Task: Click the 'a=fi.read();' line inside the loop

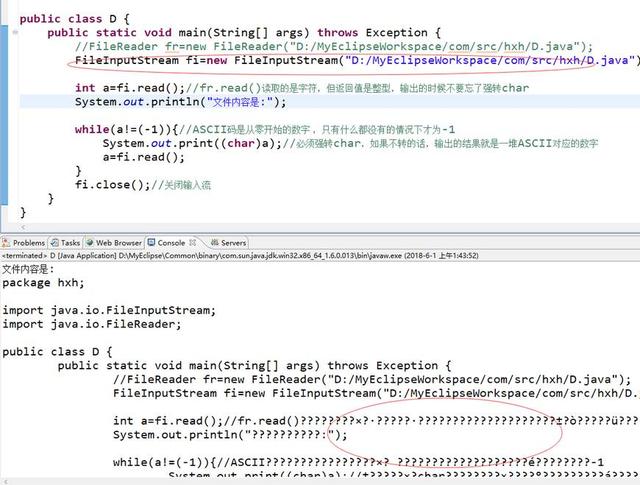Action: [x=144, y=157]
